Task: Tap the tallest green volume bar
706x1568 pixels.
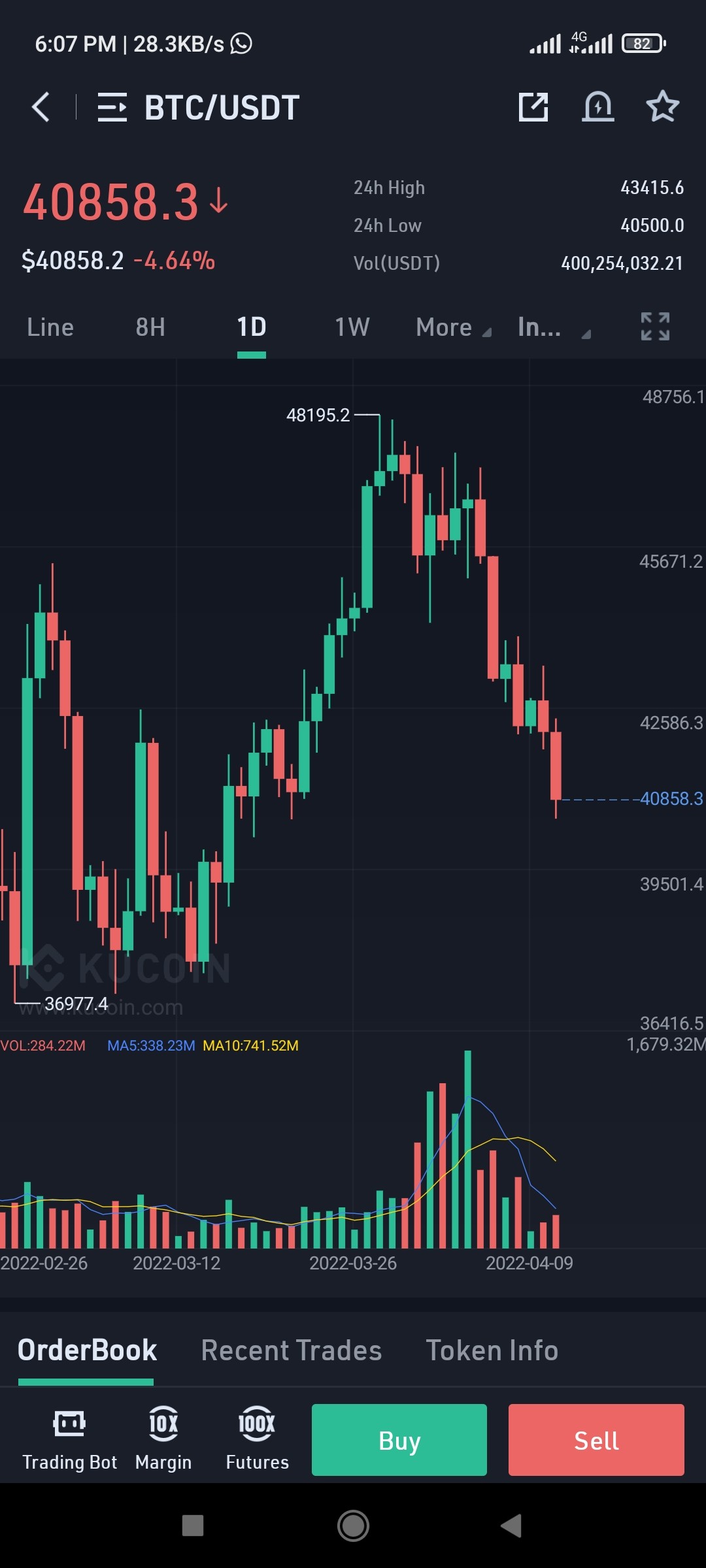Action: 468,1149
